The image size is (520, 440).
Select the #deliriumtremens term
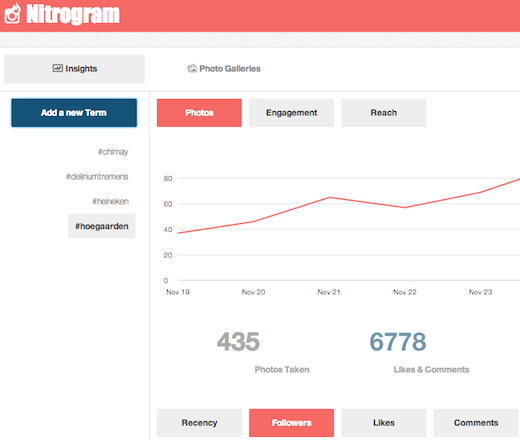(x=97, y=176)
